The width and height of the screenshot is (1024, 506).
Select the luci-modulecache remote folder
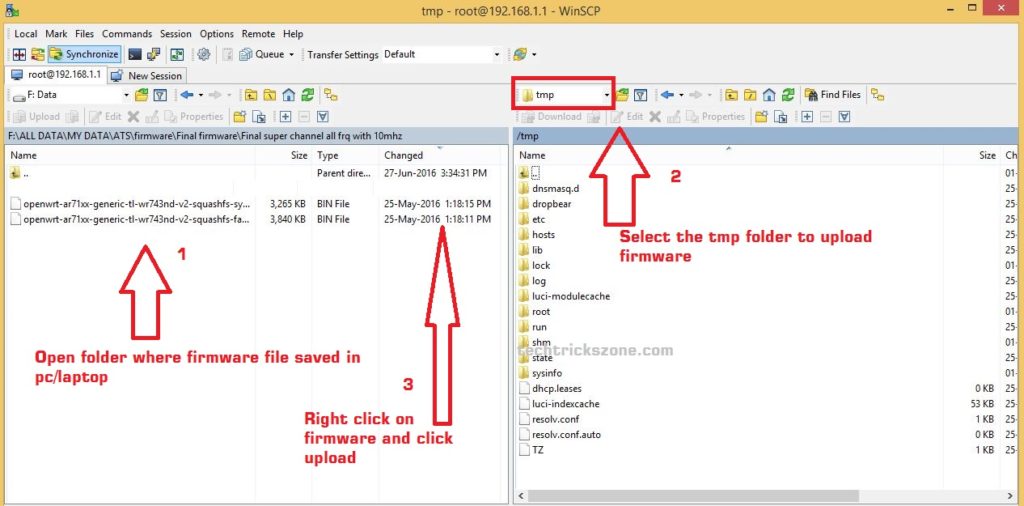point(570,296)
